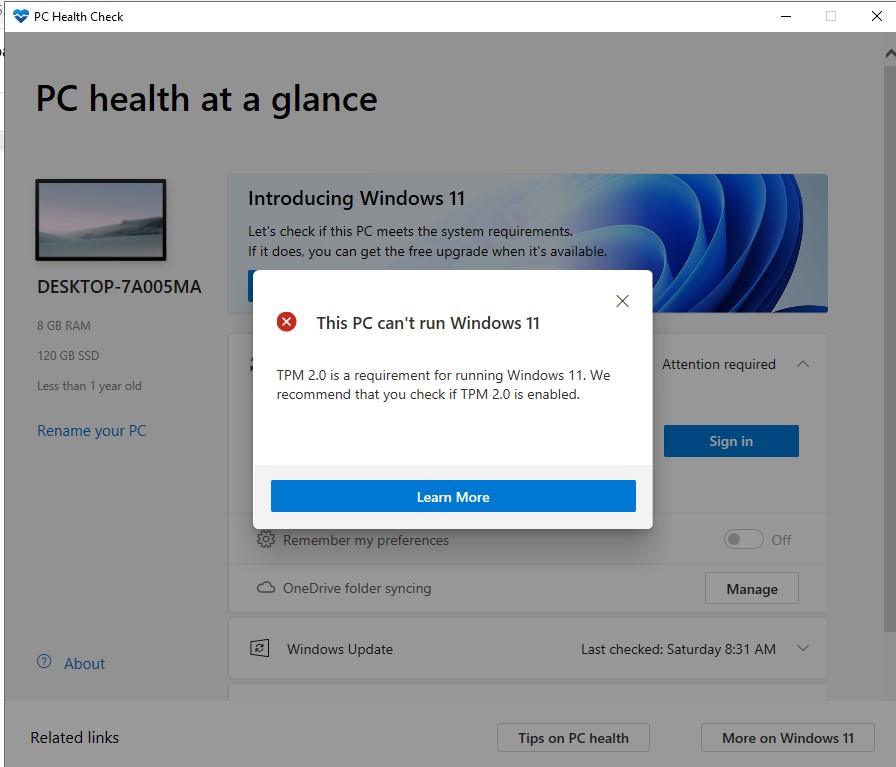Click the DESKTOP-7A005MA device thumbnail

tap(100, 219)
